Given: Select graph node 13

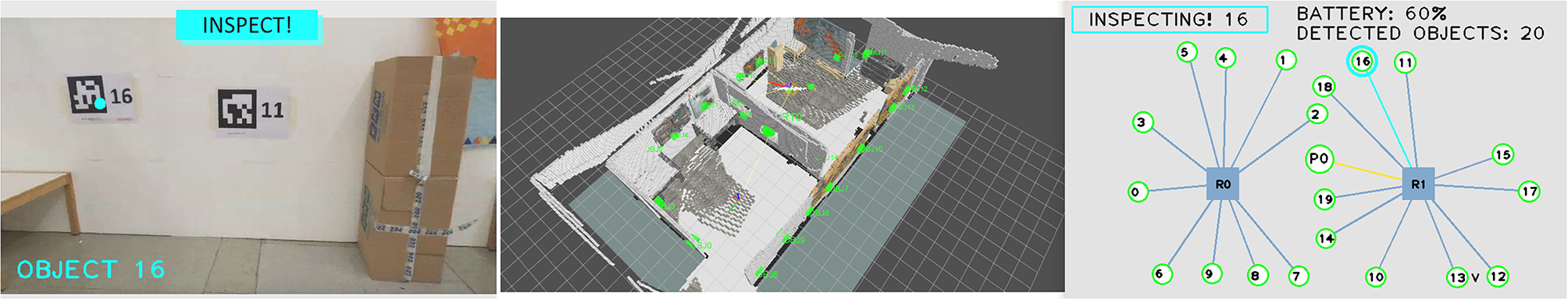Looking at the screenshot, I should (x=1458, y=277).
